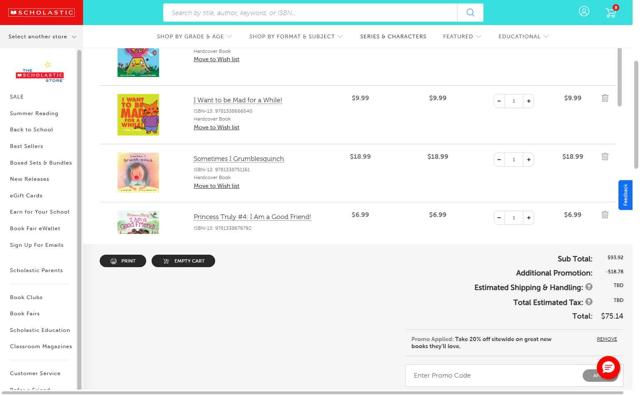The height and width of the screenshot is (396, 640).
Task: Expand Select another store dropdown
Action: pyautogui.click(x=42, y=36)
